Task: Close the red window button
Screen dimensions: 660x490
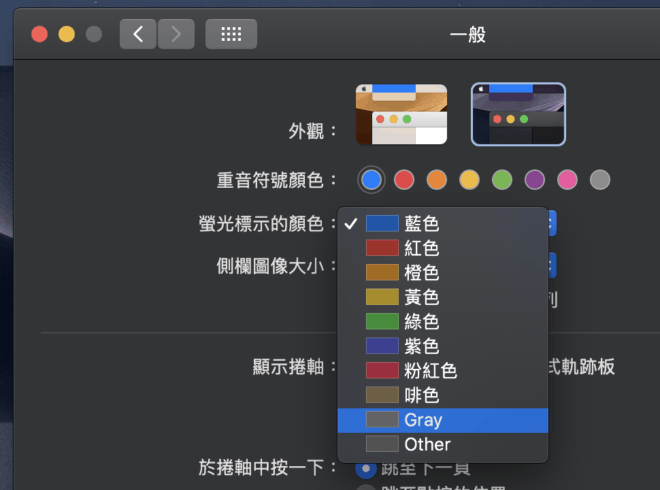Action: [40, 34]
